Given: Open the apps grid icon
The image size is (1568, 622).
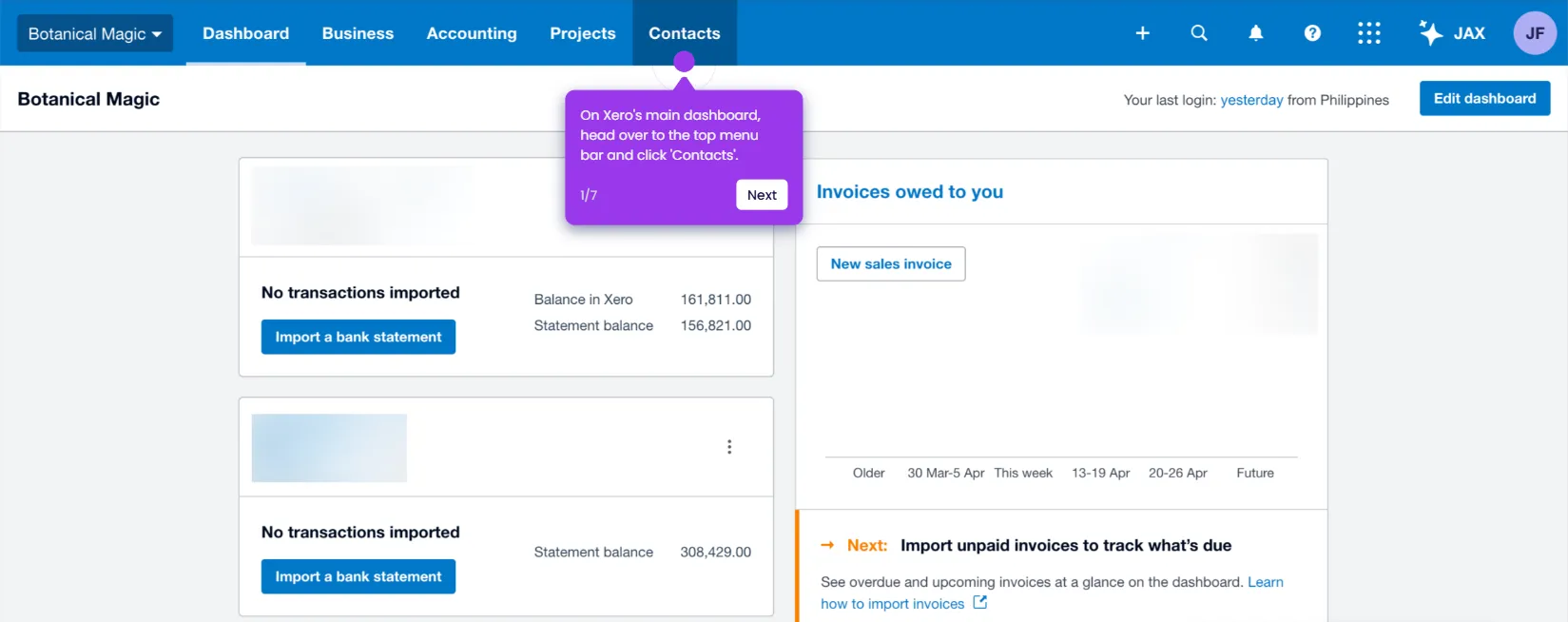Looking at the screenshot, I should pos(1369,33).
